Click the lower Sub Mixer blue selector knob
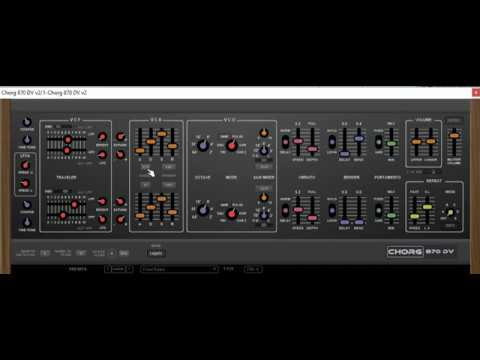This screenshot has height=360, width=480. coord(264,215)
